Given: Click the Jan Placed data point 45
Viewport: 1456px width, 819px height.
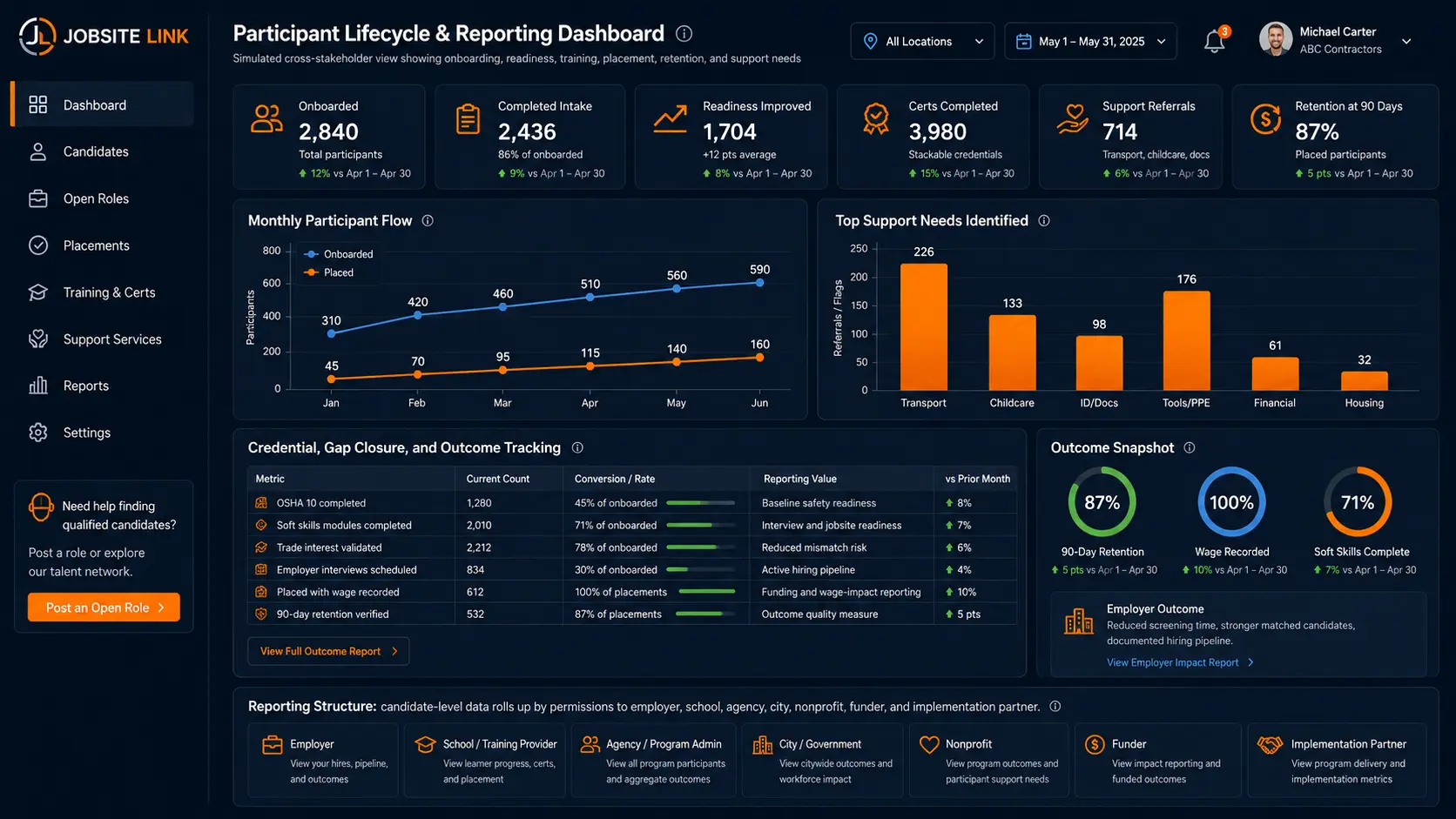Looking at the screenshot, I should (x=331, y=379).
